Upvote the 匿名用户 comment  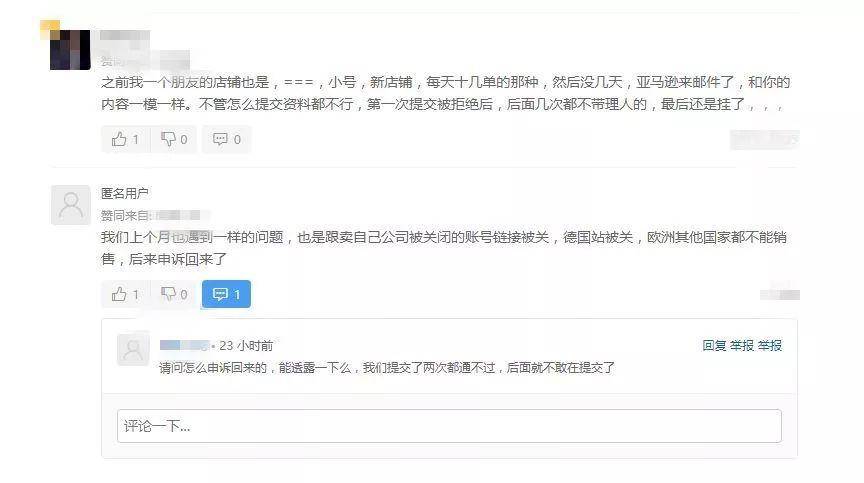click(125, 294)
